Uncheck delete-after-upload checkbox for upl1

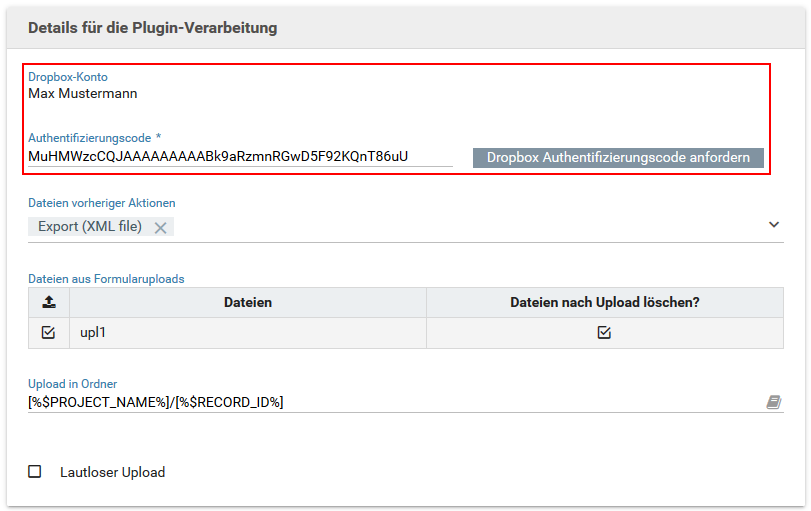pos(604,333)
